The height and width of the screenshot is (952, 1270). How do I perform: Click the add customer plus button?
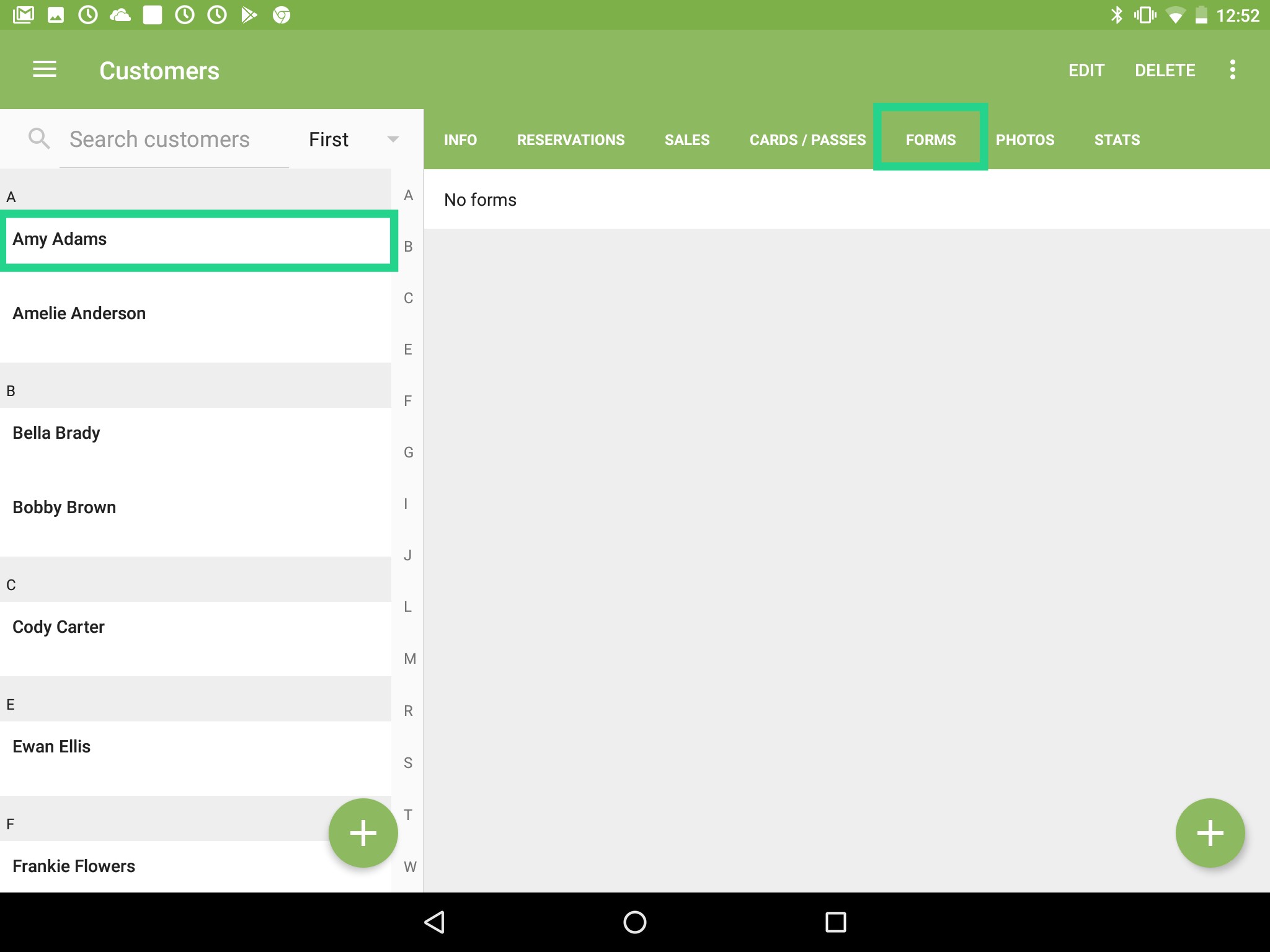point(363,832)
